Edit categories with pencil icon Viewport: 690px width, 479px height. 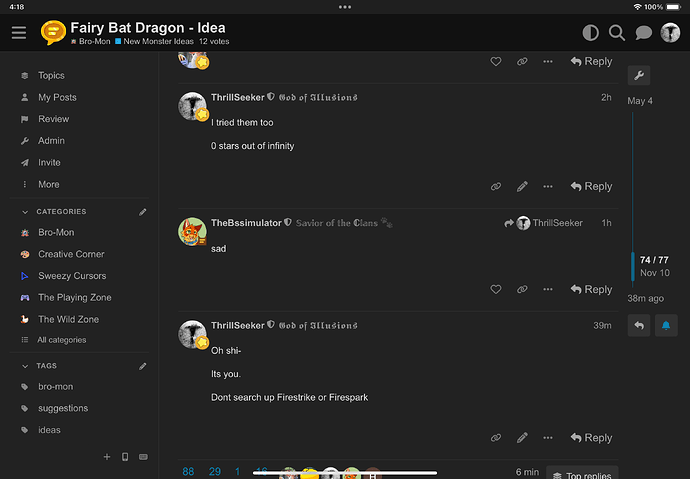pos(143,212)
